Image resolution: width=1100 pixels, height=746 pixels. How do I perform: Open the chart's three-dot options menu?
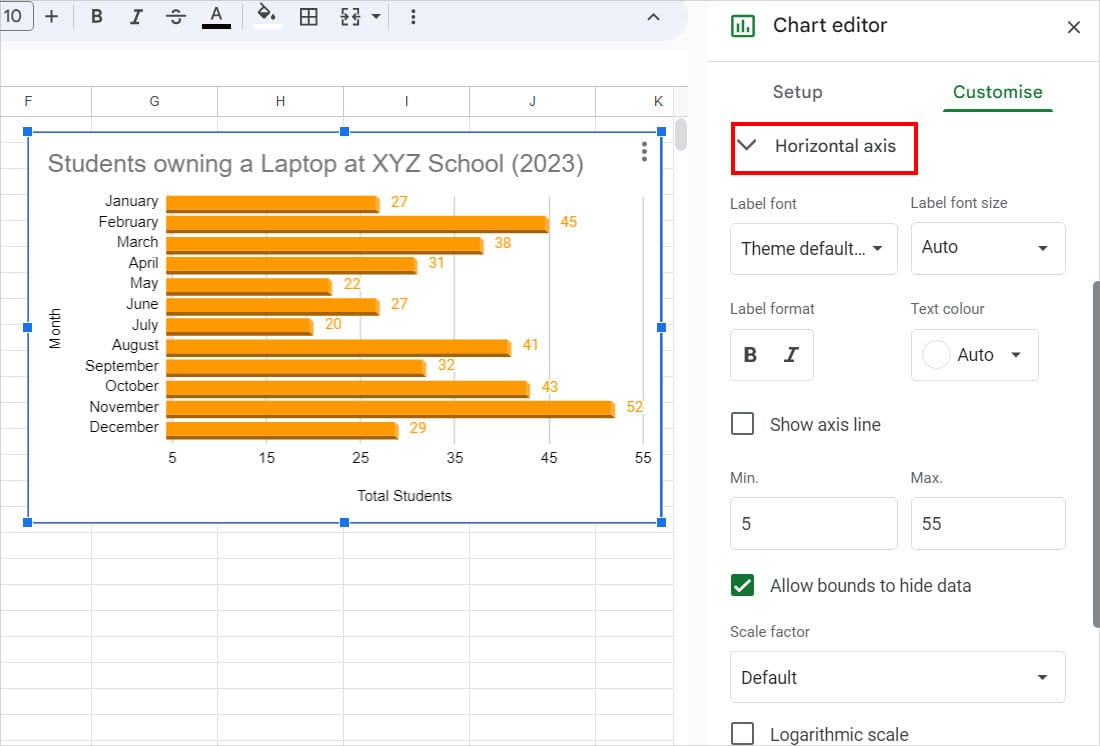(644, 152)
